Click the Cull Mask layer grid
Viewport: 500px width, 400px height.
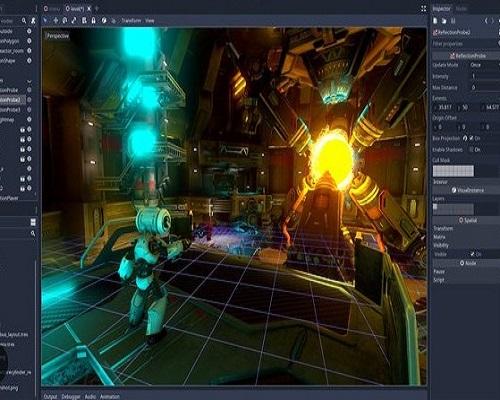pyautogui.click(x=453, y=171)
